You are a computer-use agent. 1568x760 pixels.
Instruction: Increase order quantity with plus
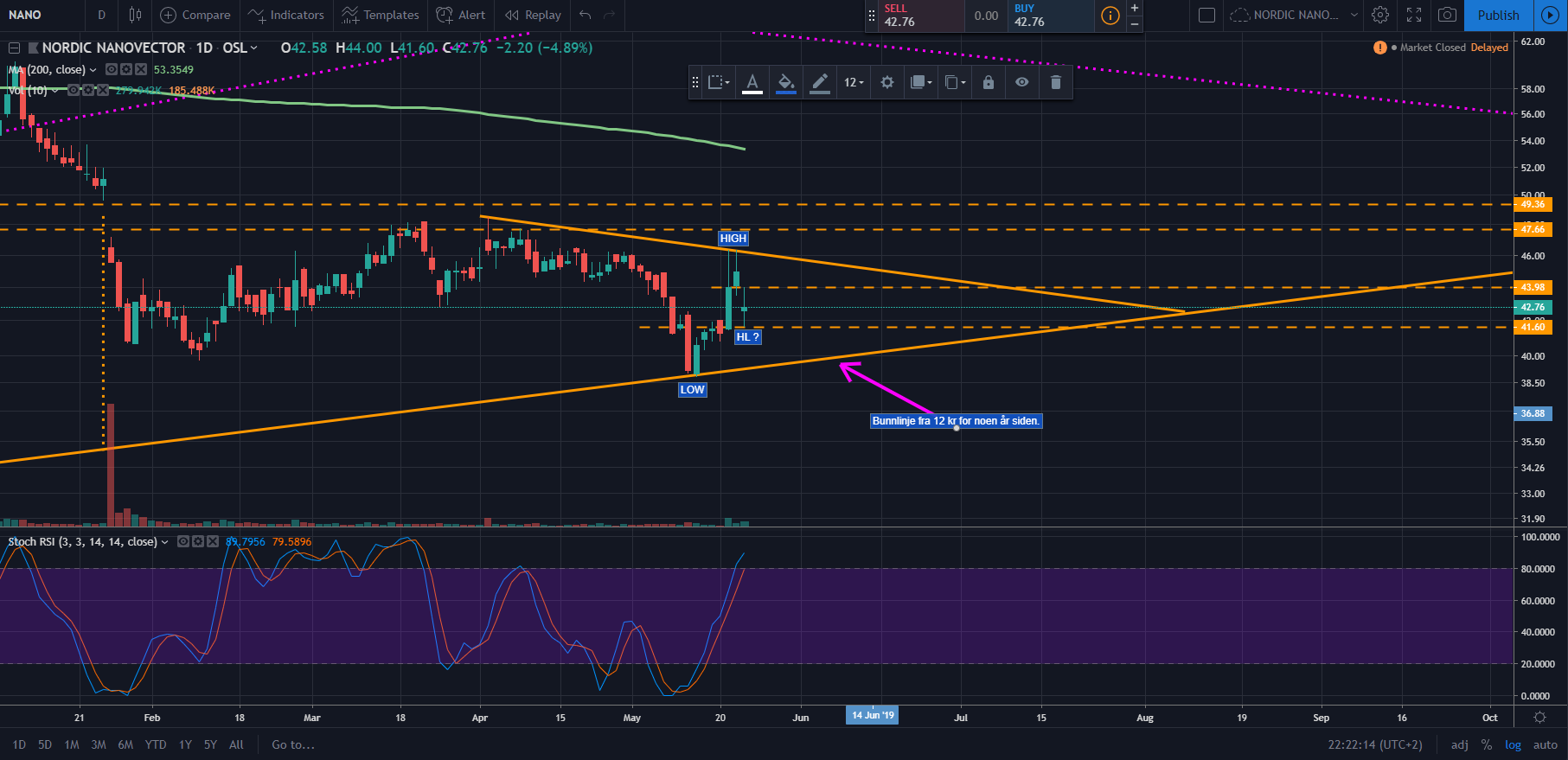point(1135,8)
